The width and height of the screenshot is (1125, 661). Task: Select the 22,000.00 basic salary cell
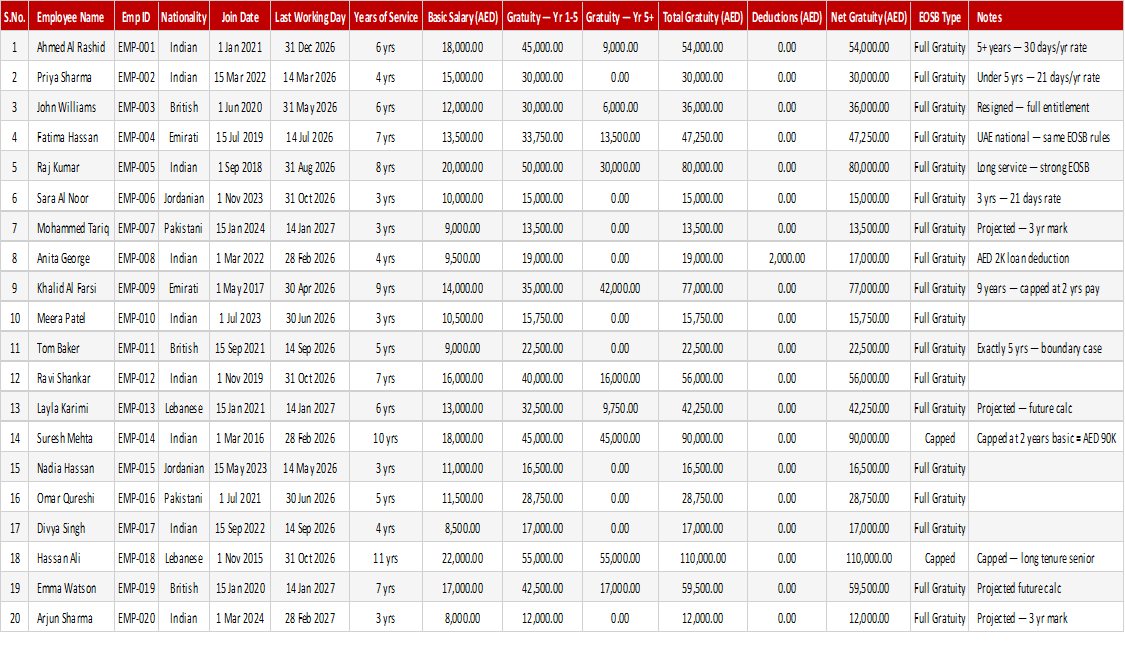coord(463,559)
